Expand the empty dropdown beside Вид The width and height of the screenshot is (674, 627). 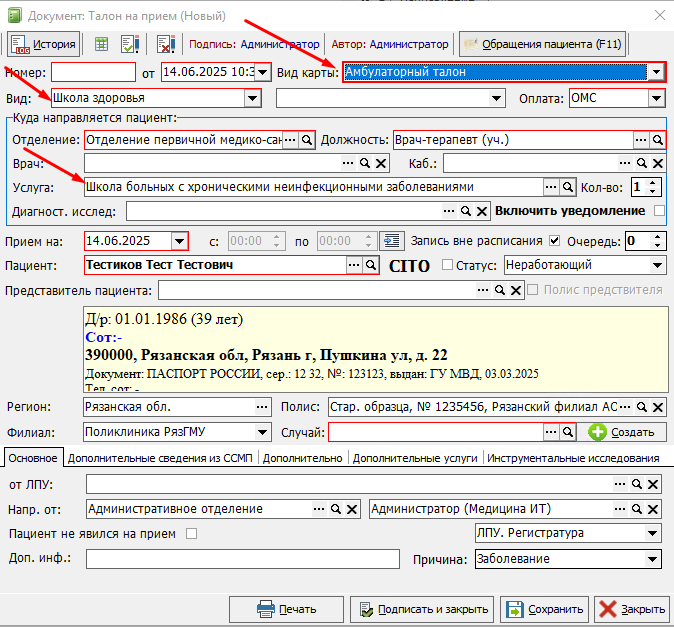(x=496, y=98)
